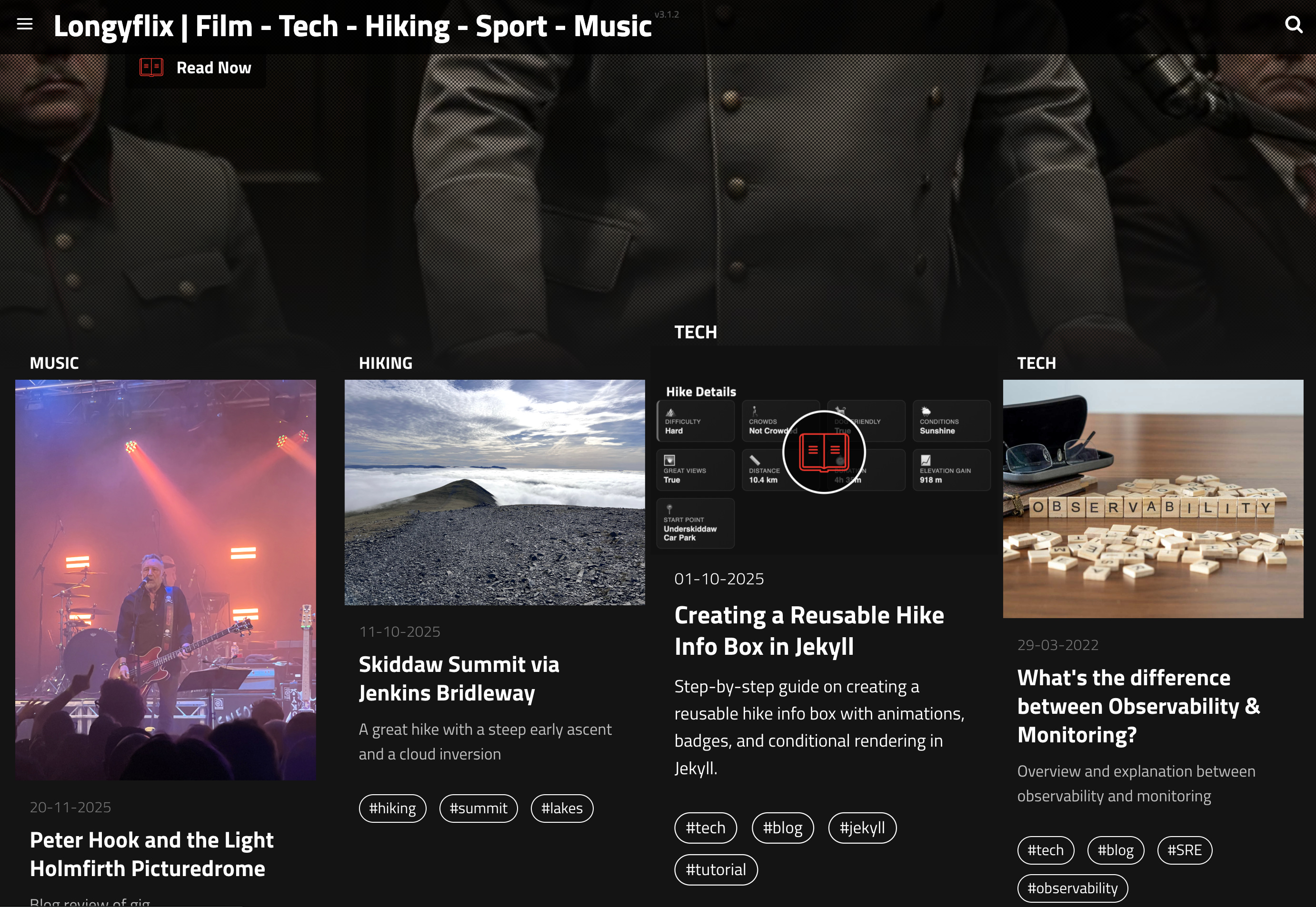Image resolution: width=1316 pixels, height=907 pixels.
Task: Open the Observability scrabble tiles image
Action: (1152, 498)
